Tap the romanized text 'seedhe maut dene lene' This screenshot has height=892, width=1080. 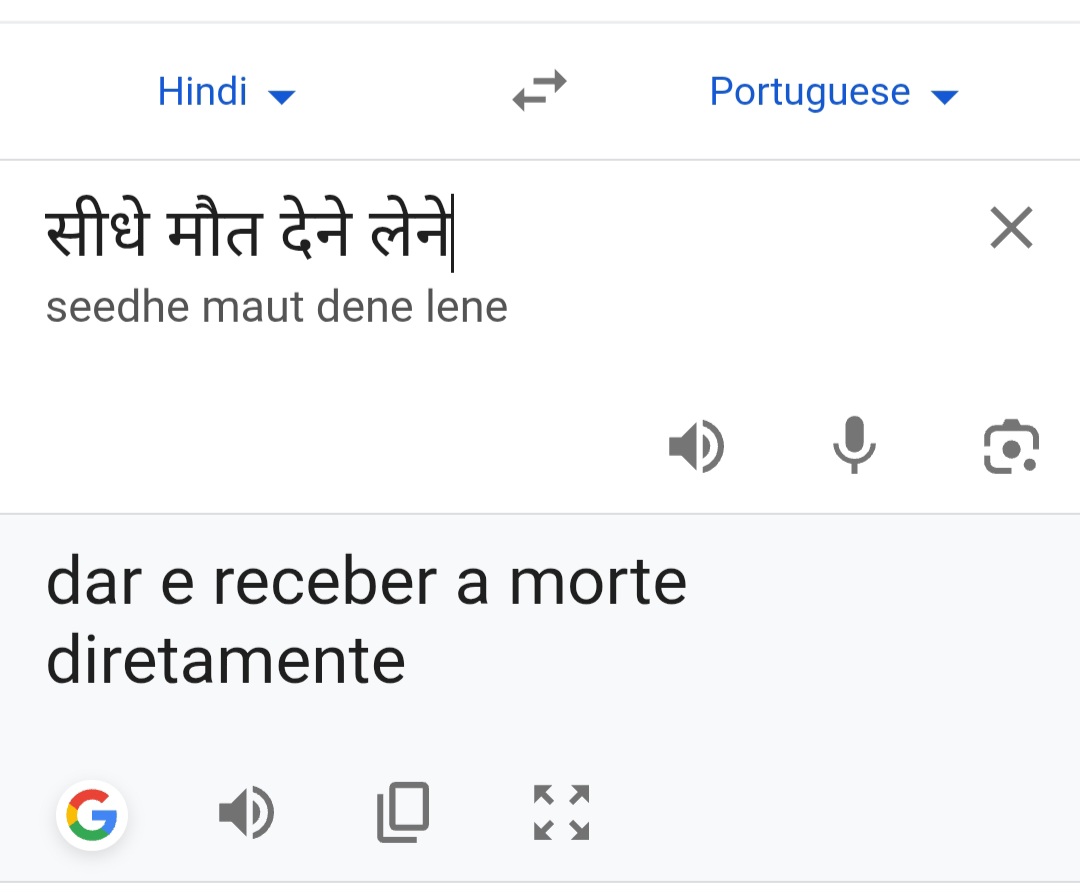[x=277, y=307]
